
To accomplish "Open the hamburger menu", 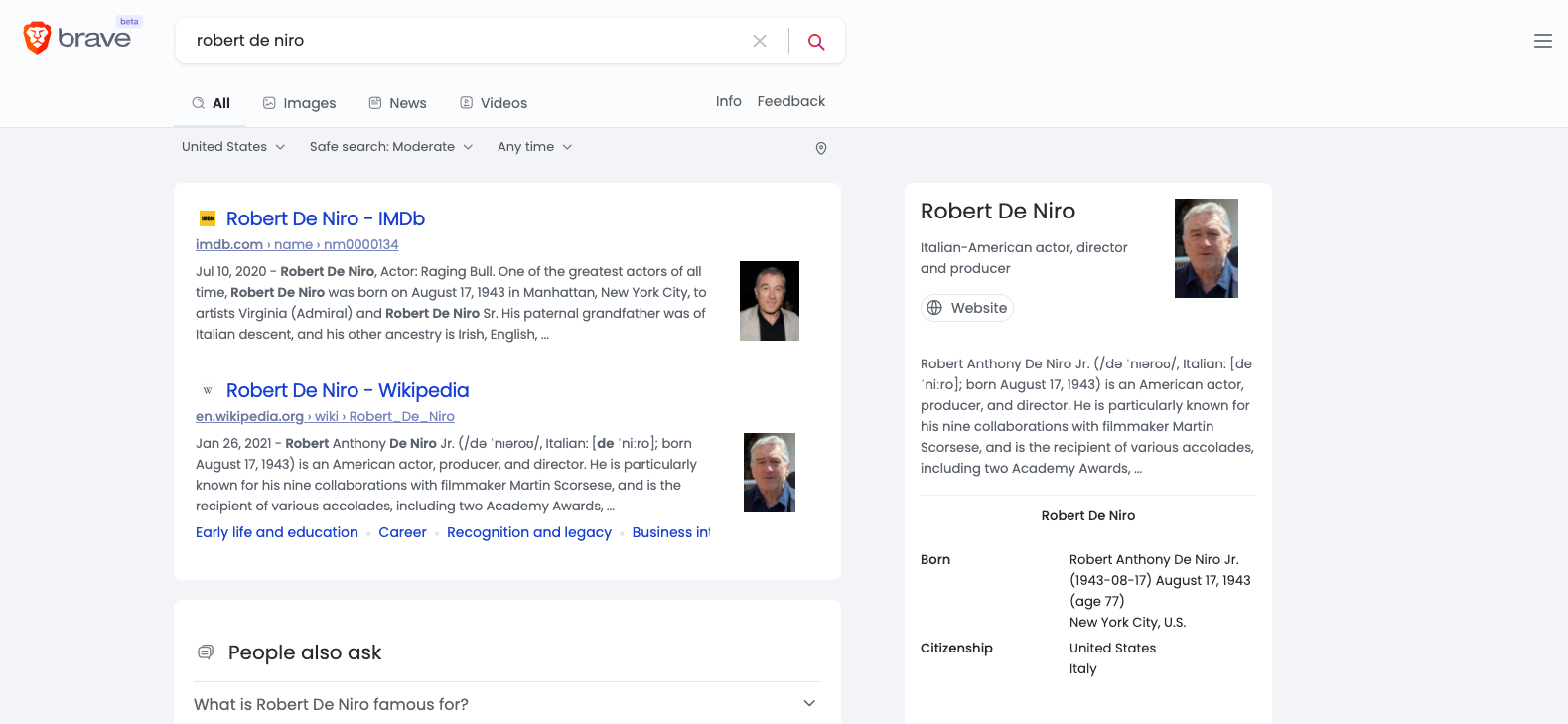I will (1542, 41).
